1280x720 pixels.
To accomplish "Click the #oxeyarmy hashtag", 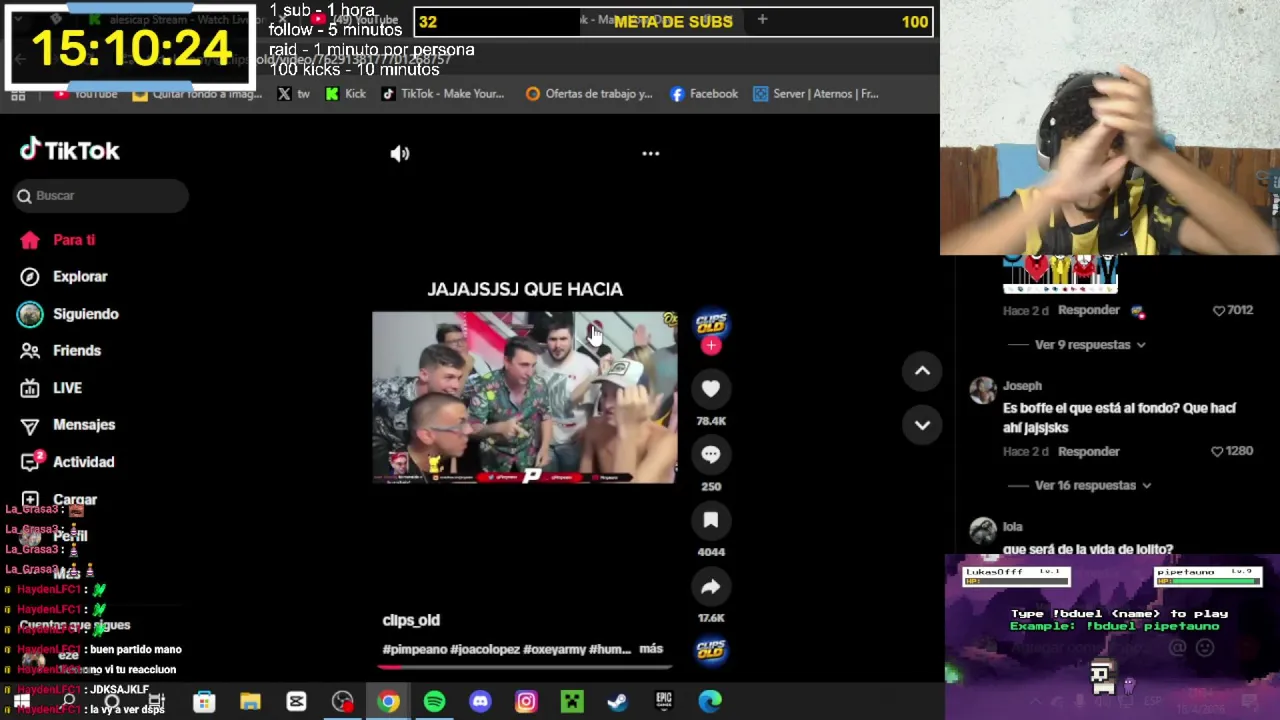I will coord(554,649).
